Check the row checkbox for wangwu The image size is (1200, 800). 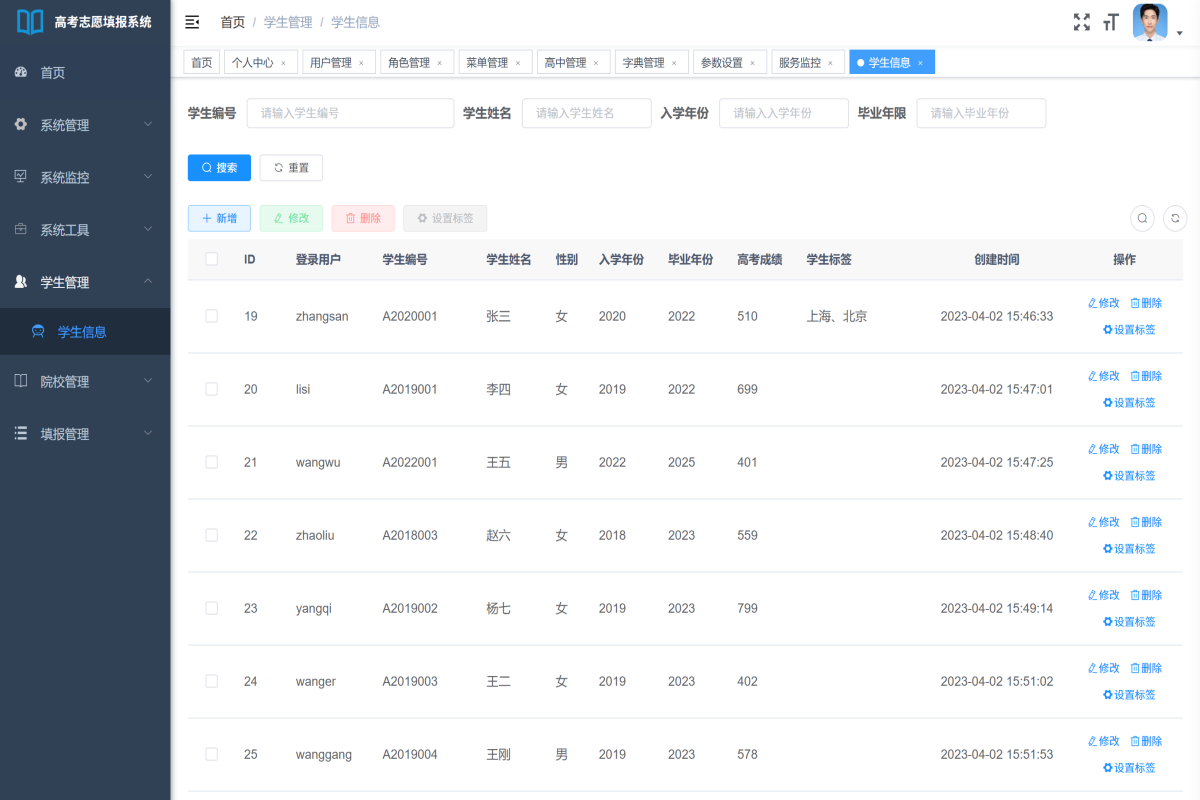point(211,461)
